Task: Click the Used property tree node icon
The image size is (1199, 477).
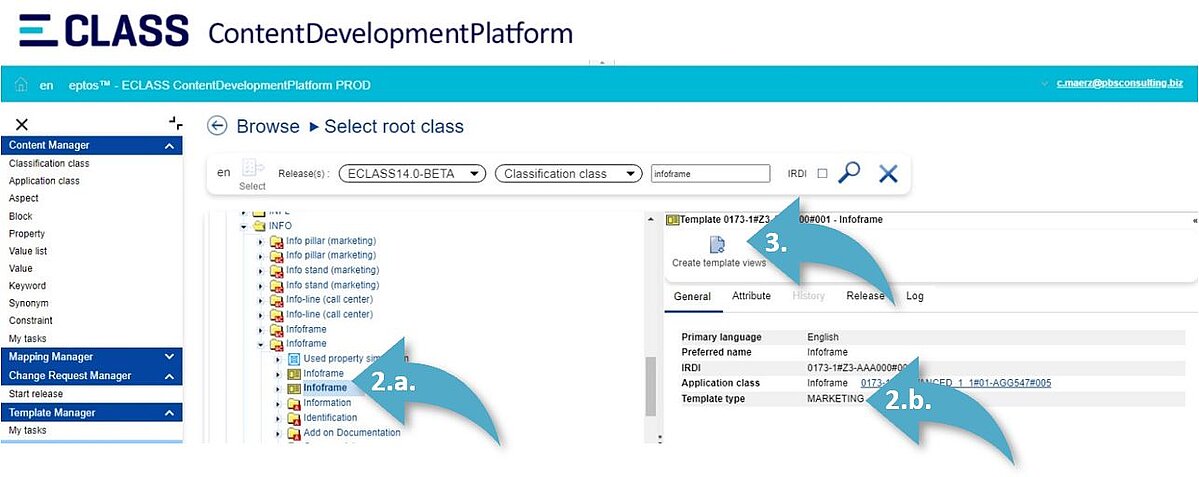Action: 294,358
